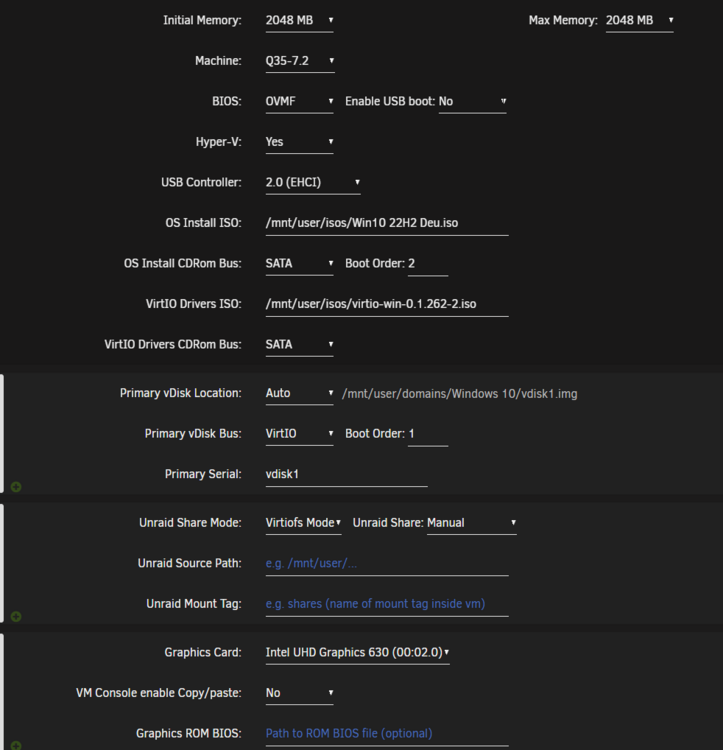This screenshot has width=723, height=750.
Task: Change the Primary vDisk Location dropdown
Action: (x=299, y=393)
